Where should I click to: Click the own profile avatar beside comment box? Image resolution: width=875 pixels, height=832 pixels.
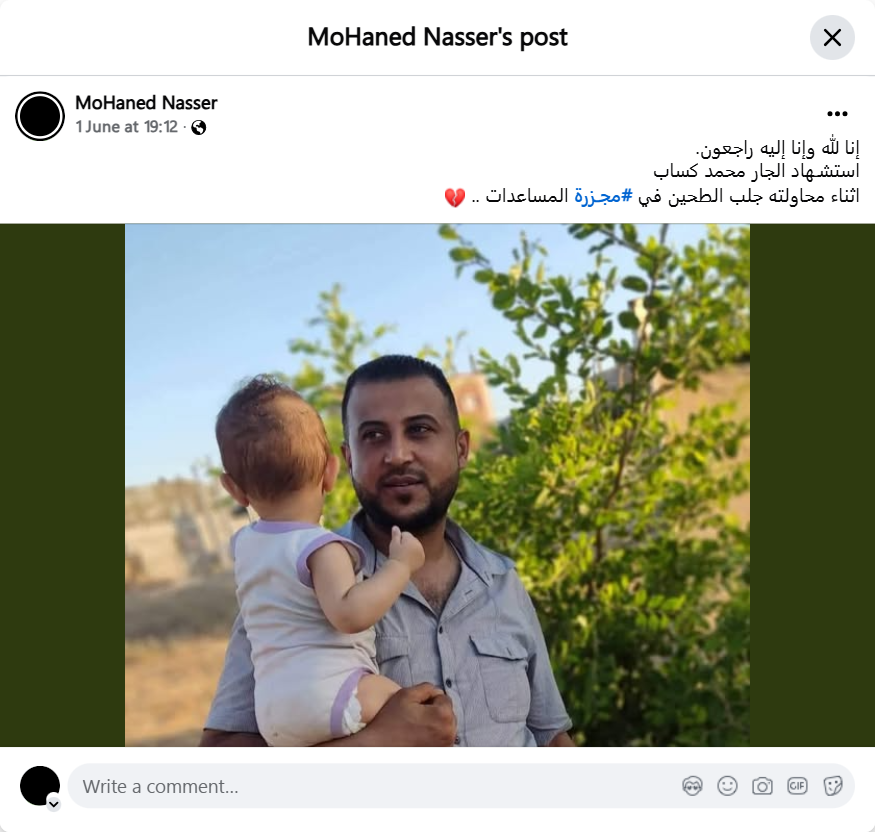40,786
